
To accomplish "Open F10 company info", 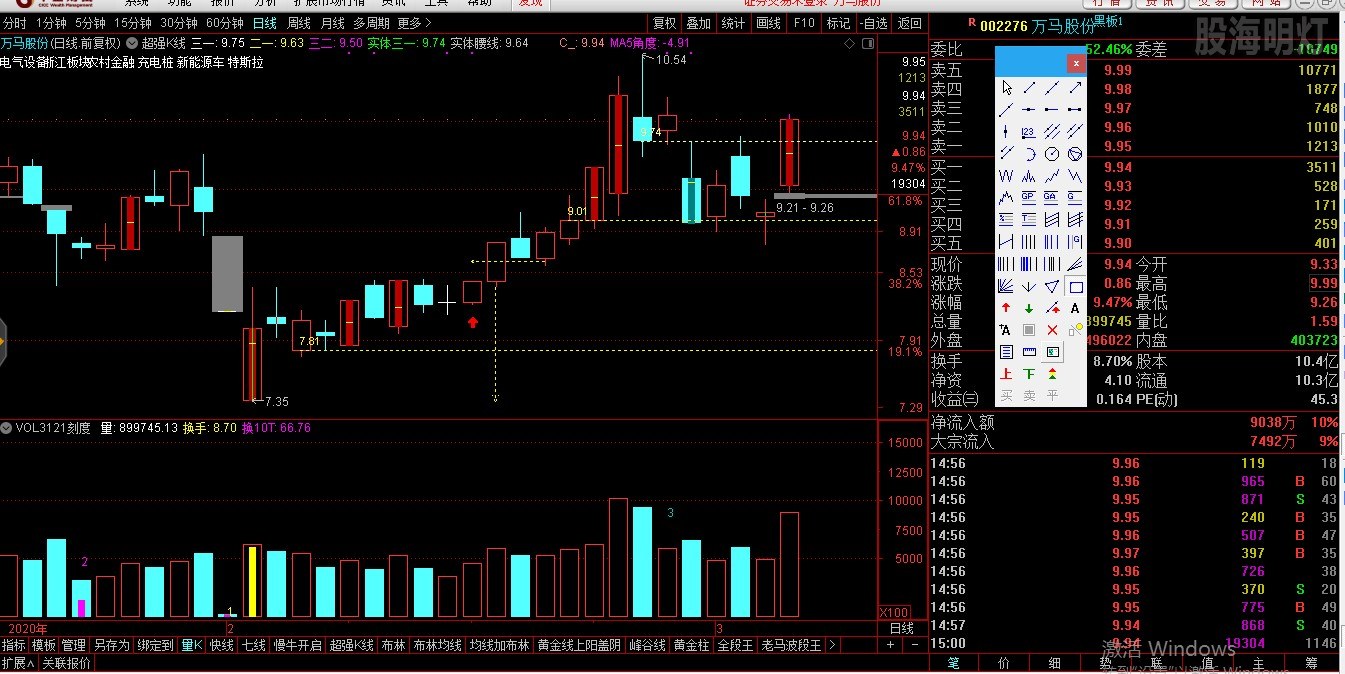I will pos(804,23).
